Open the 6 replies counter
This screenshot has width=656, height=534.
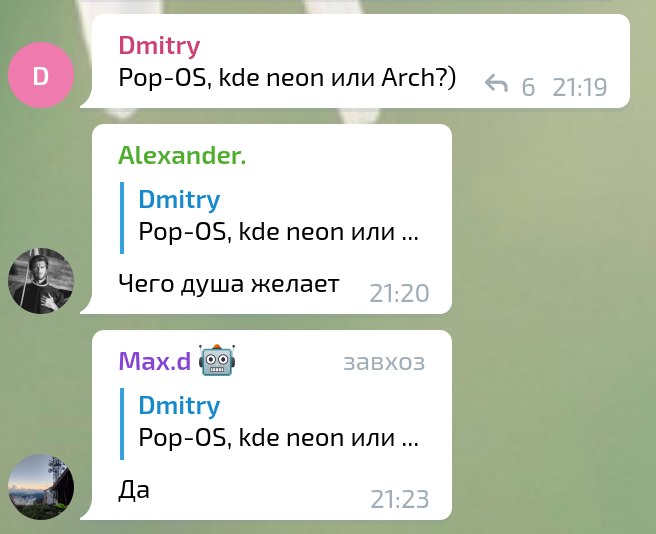(528, 87)
